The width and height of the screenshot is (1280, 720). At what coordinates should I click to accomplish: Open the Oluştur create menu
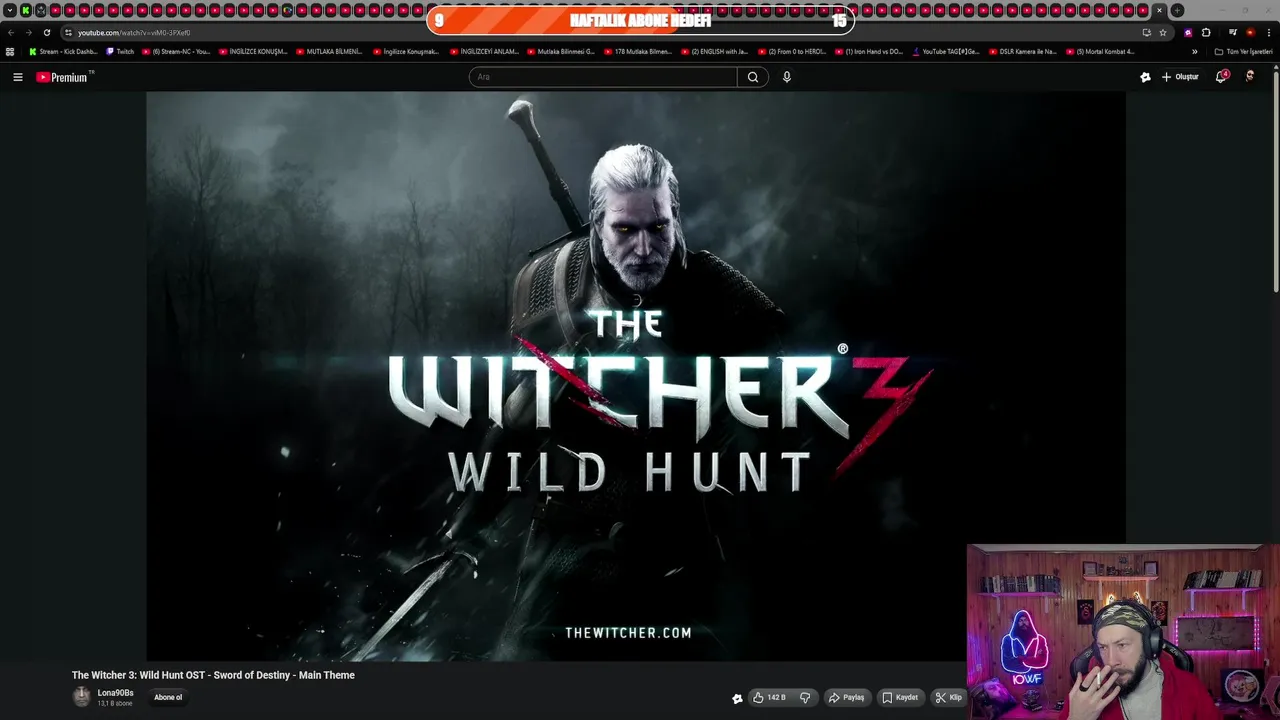click(1180, 77)
